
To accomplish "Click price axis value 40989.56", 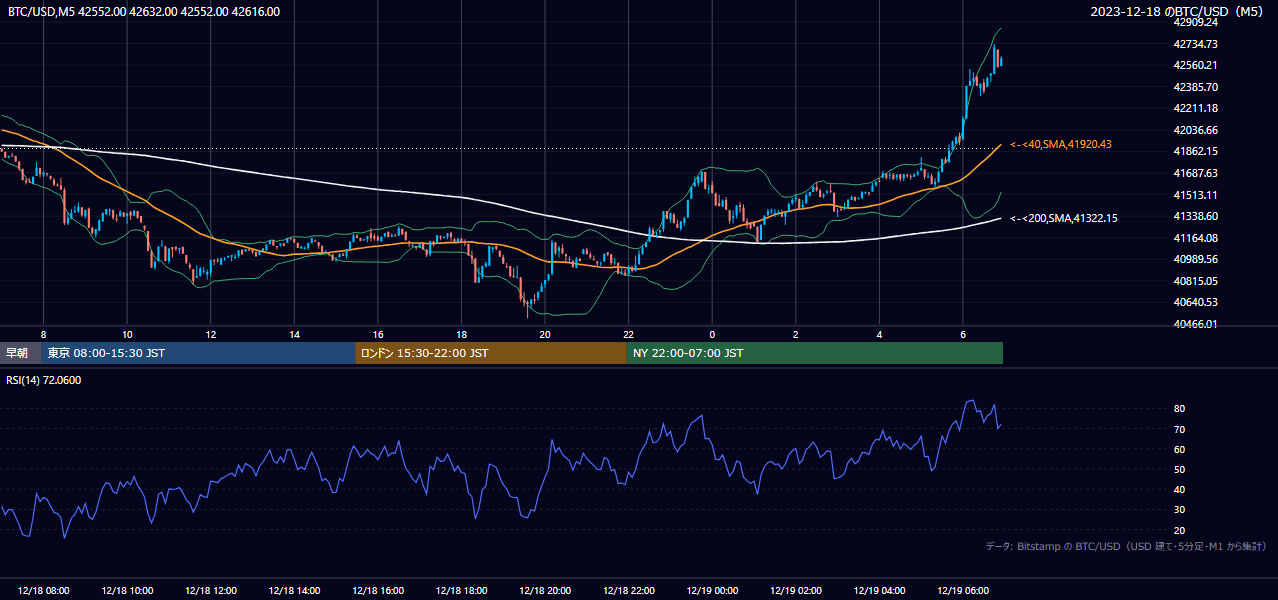I will coord(1196,259).
